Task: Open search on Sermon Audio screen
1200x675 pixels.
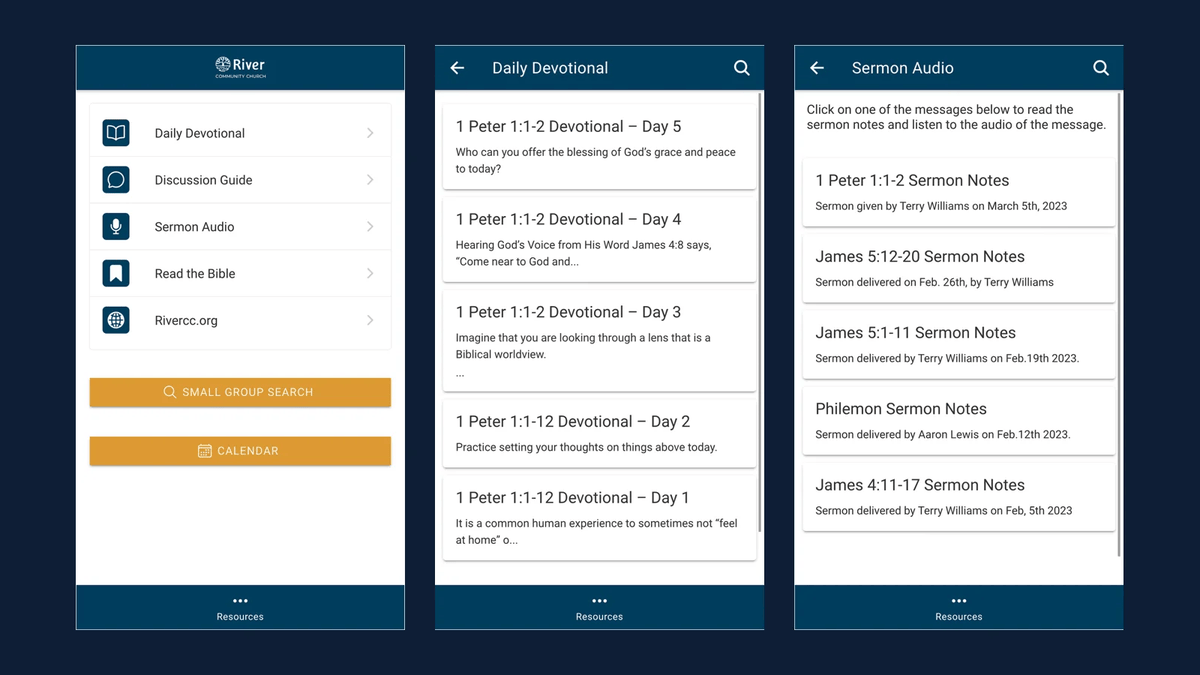Action: 1101,68
